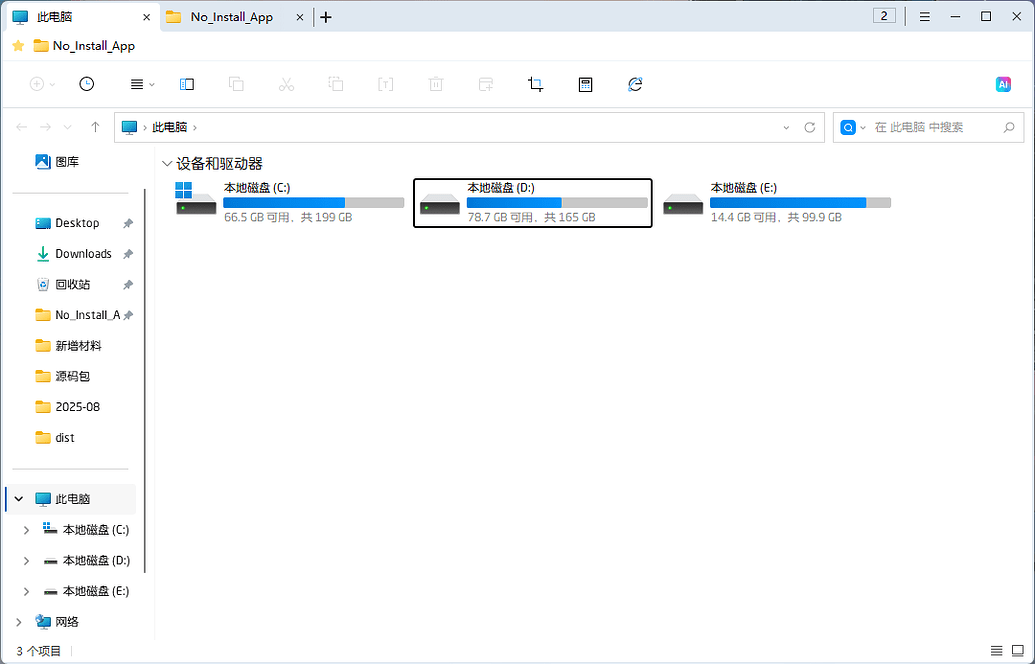The image size is (1035, 664).
Task: Click the star favorites icon in bookmark bar
Action: tap(18, 46)
